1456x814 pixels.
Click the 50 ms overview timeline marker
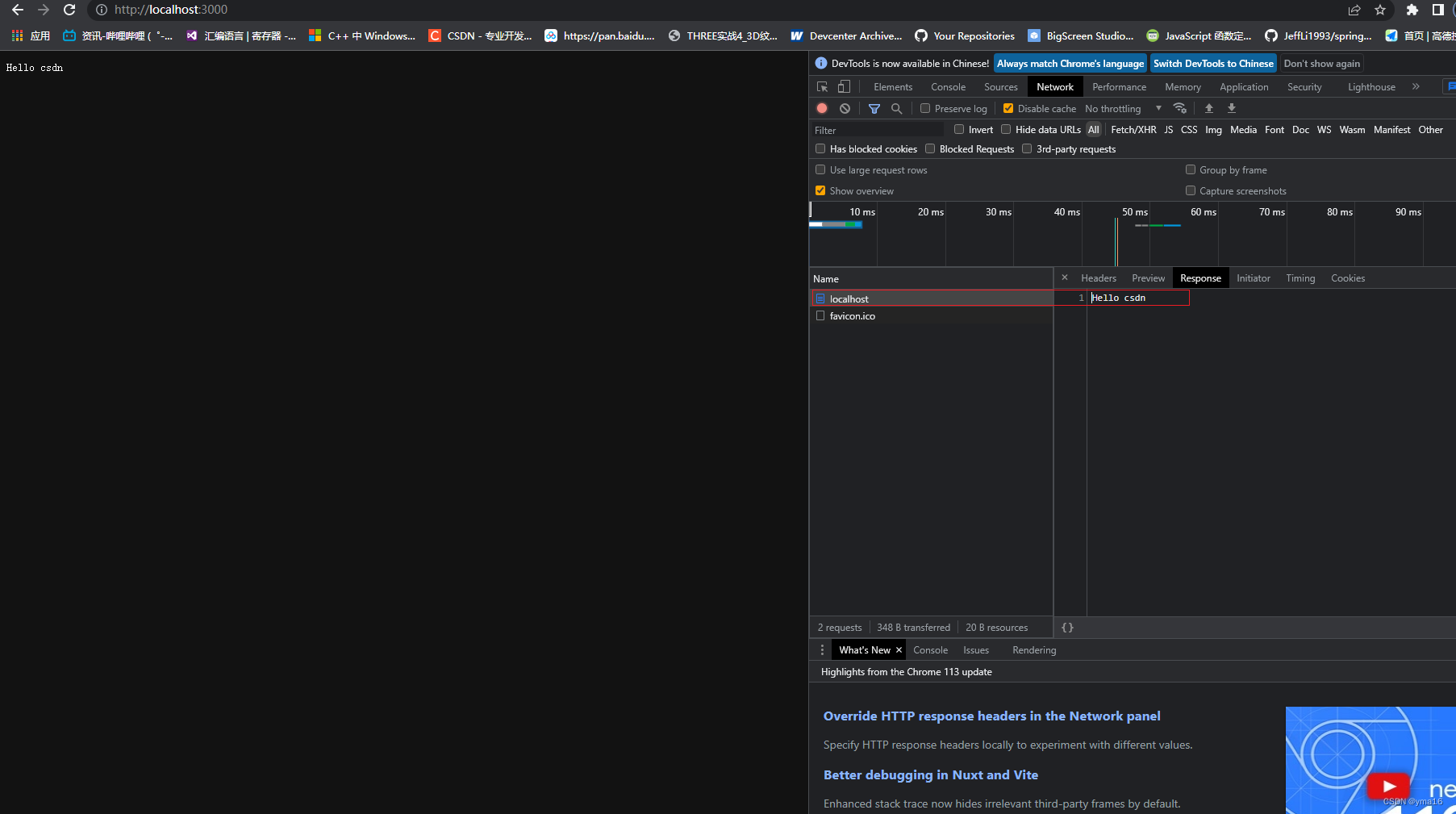(1134, 211)
